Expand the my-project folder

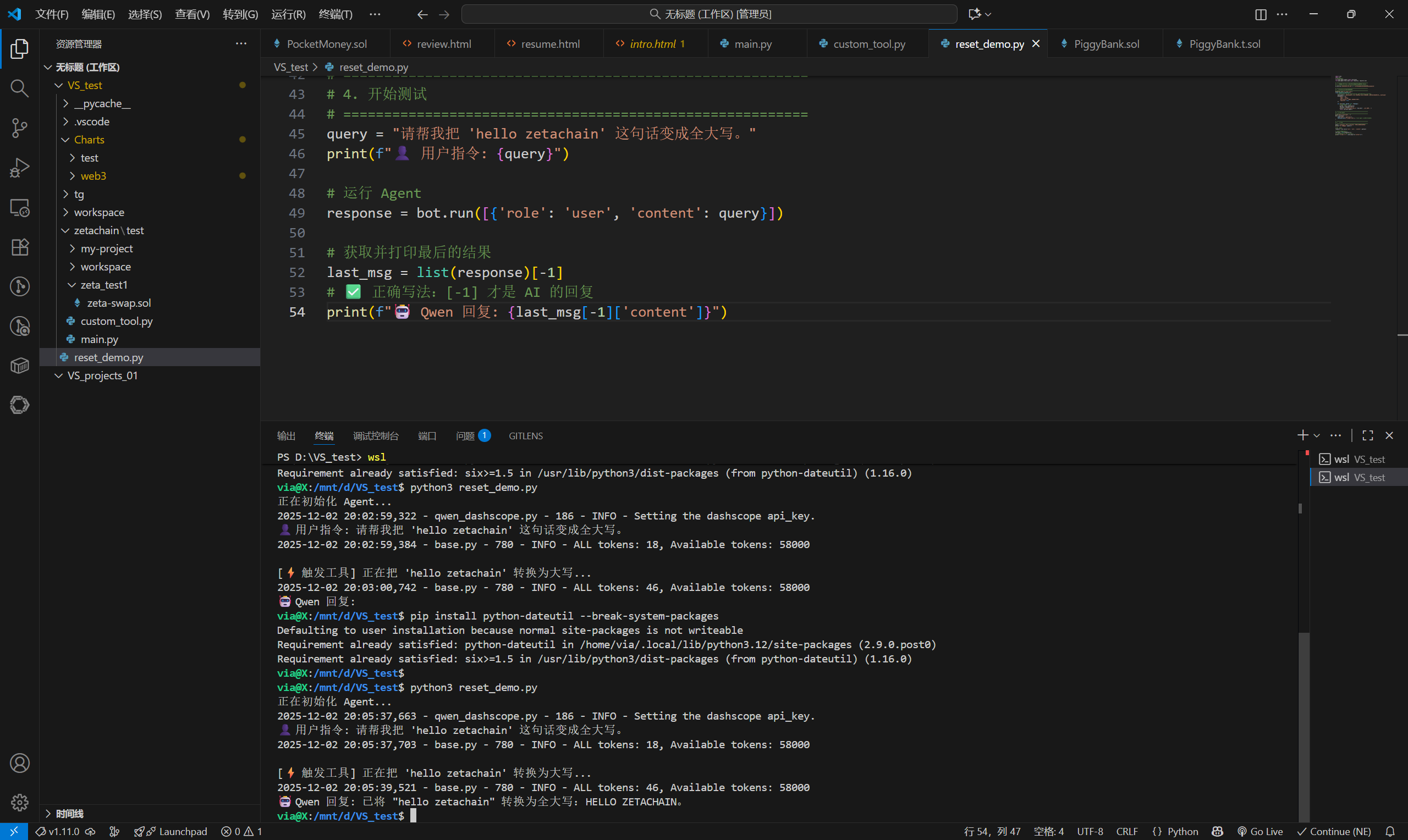150,248
